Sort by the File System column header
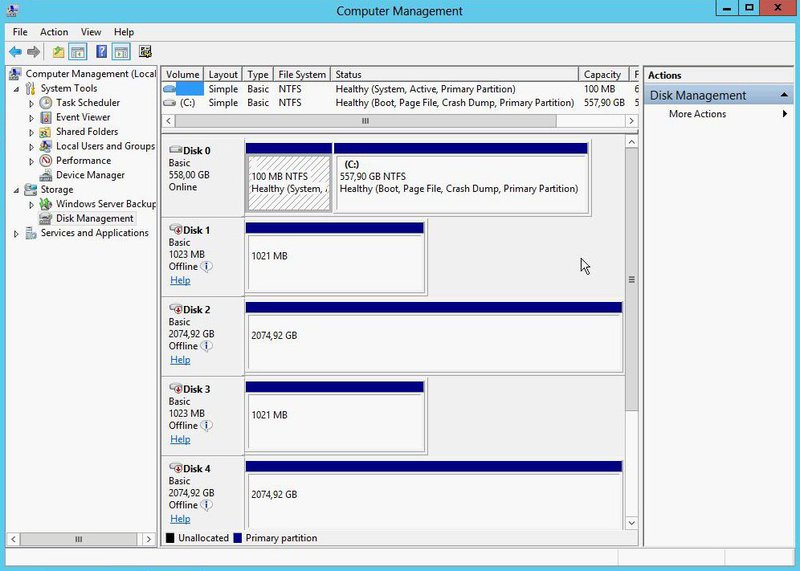Image resolution: width=800 pixels, height=571 pixels. tap(302, 75)
